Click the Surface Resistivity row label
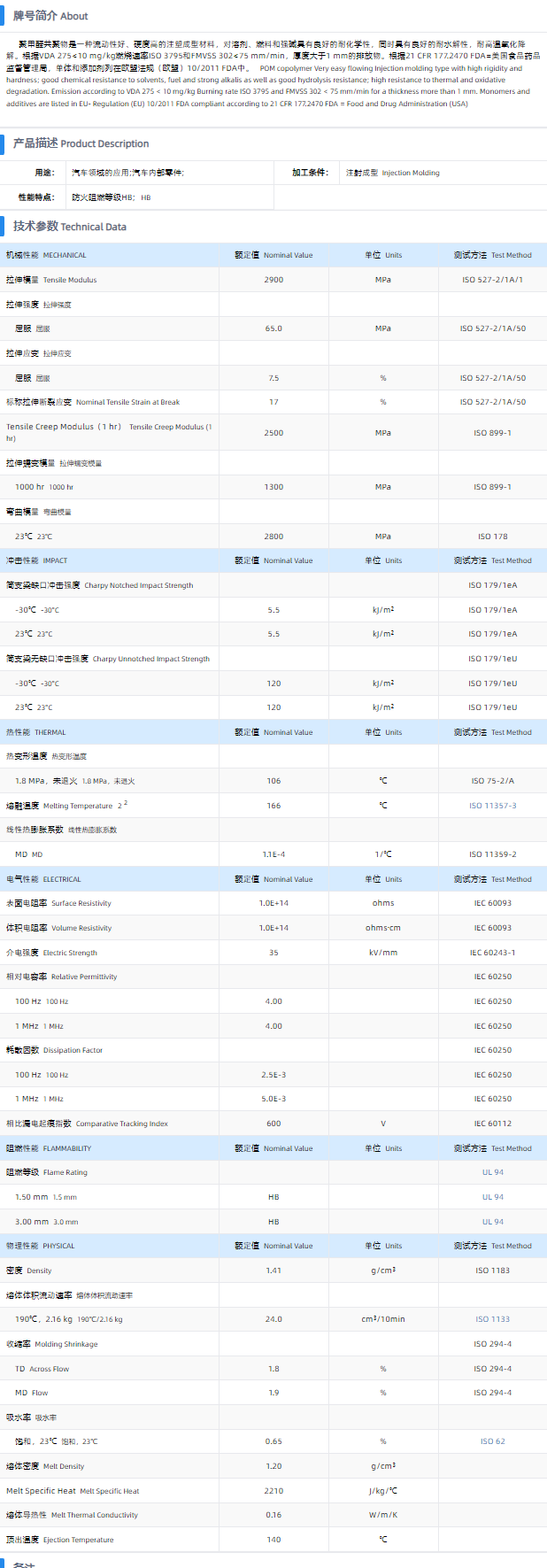This screenshot has width=547, height=1568. [58, 903]
